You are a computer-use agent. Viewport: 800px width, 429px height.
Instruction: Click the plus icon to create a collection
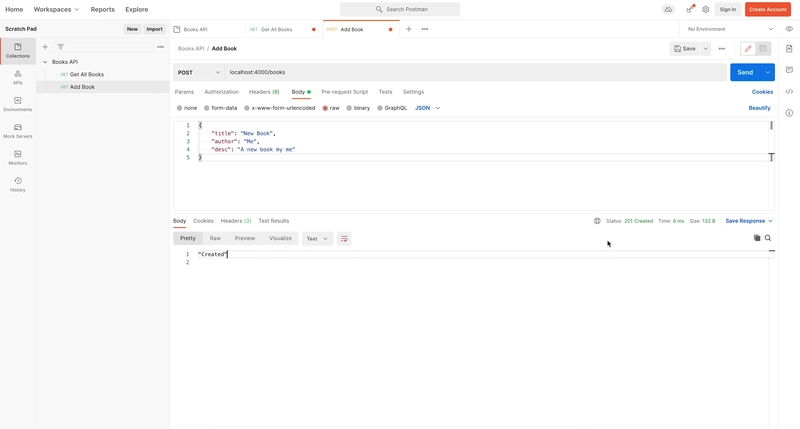click(x=45, y=47)
